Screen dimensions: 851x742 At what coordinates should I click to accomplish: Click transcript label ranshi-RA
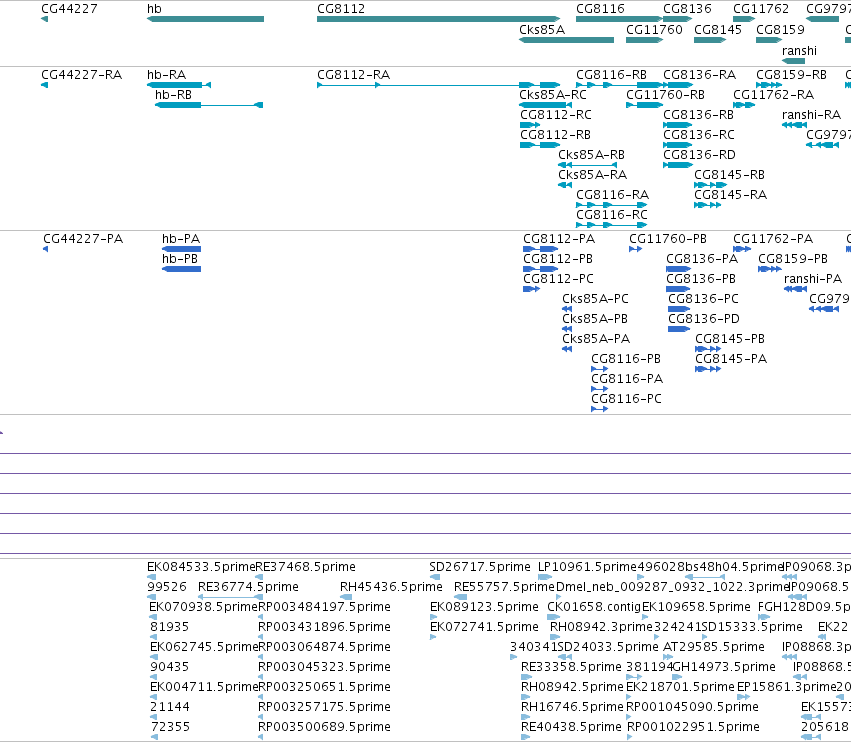pyautogui.click(x=811, y=115)
